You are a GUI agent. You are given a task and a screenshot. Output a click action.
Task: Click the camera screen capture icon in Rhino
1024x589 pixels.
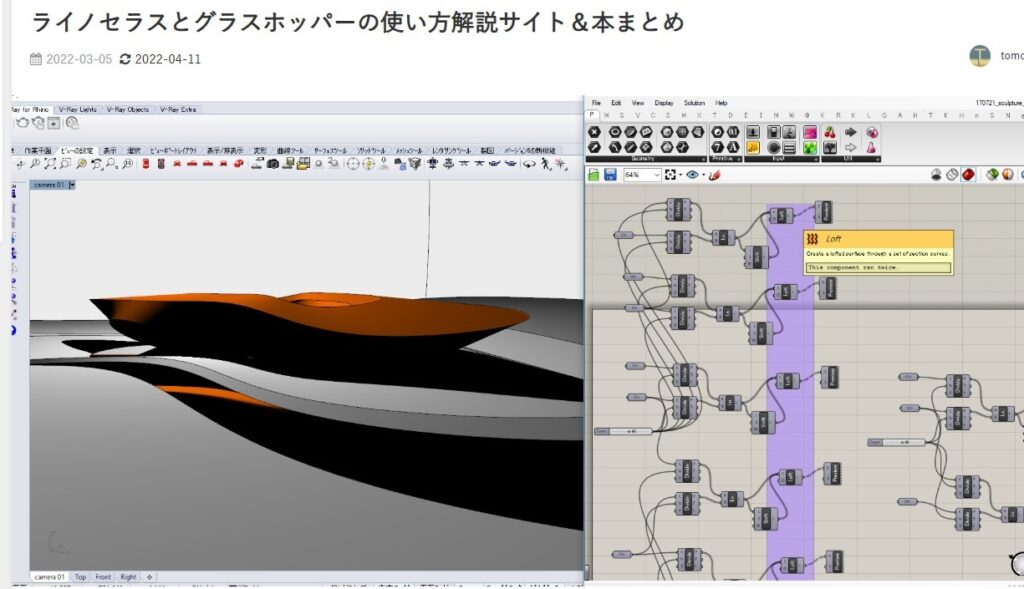point(272,163)
